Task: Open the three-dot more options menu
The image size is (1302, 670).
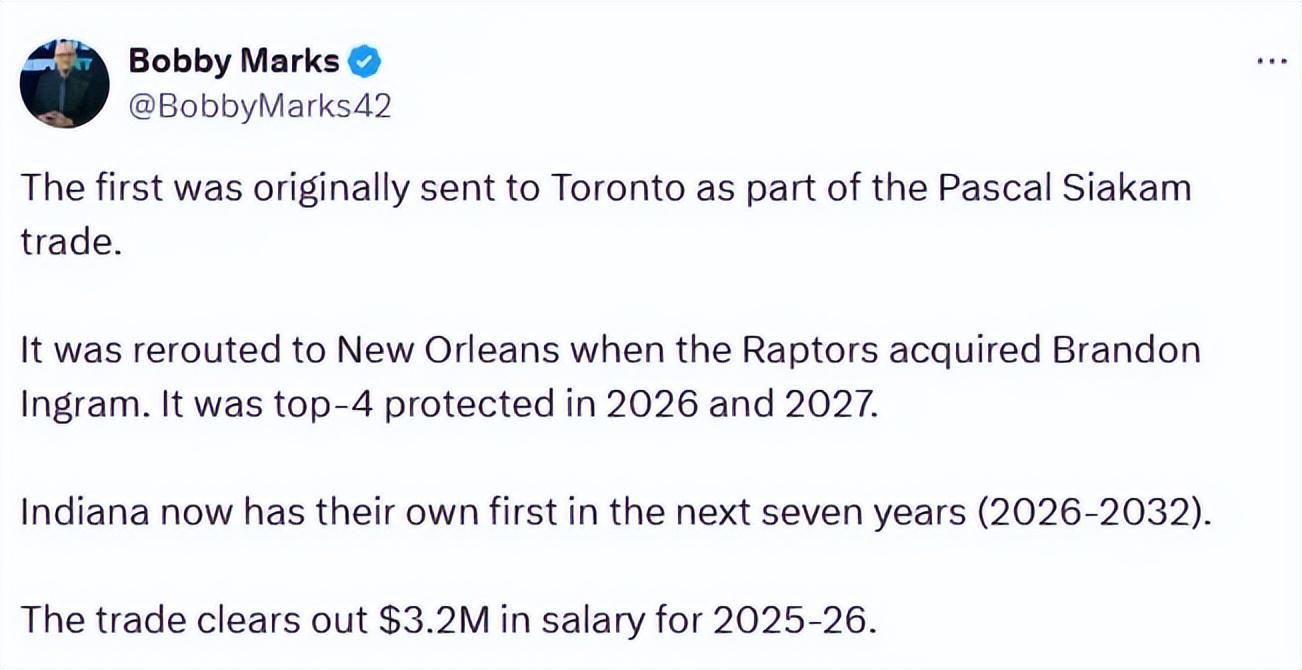Action: pos(1270,61)
